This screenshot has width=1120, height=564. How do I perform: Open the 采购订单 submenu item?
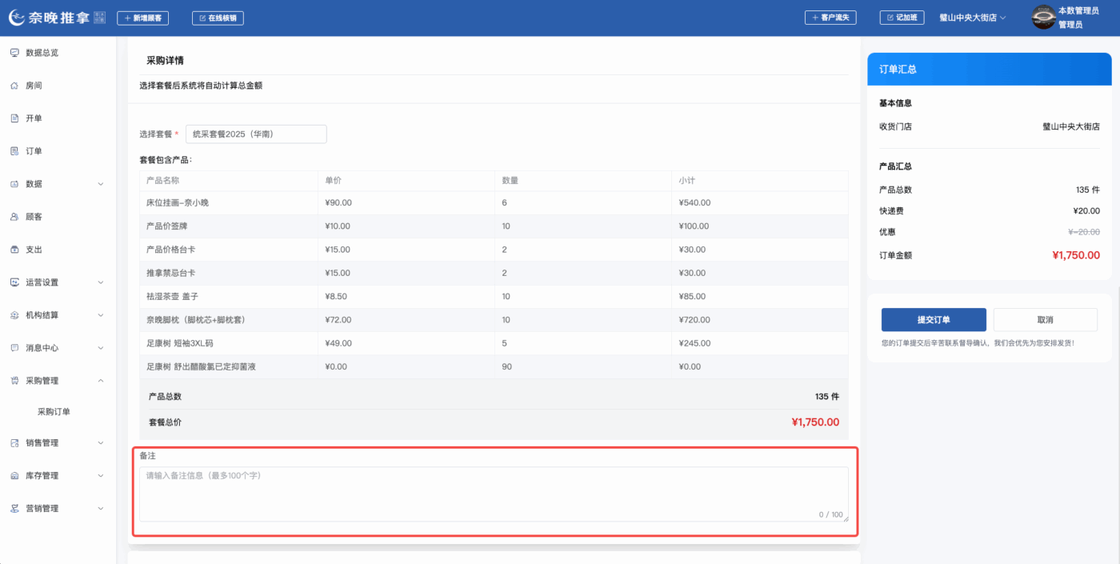pyautogui.click(x=54, y=412)
